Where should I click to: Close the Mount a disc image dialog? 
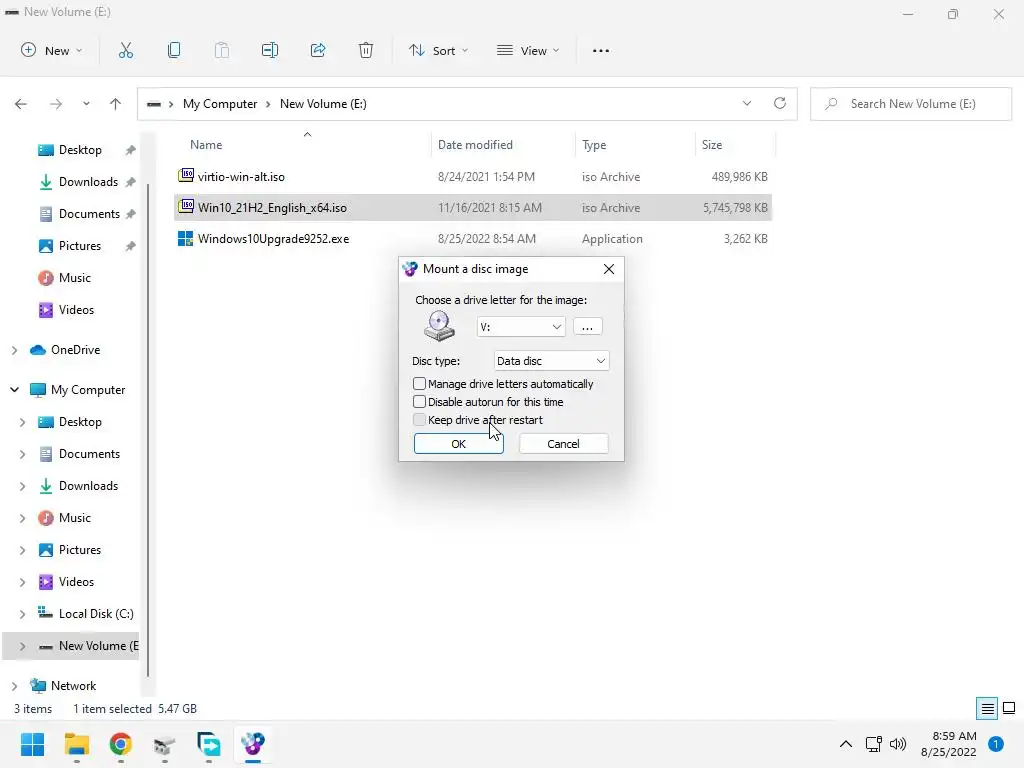pos(609,269)
